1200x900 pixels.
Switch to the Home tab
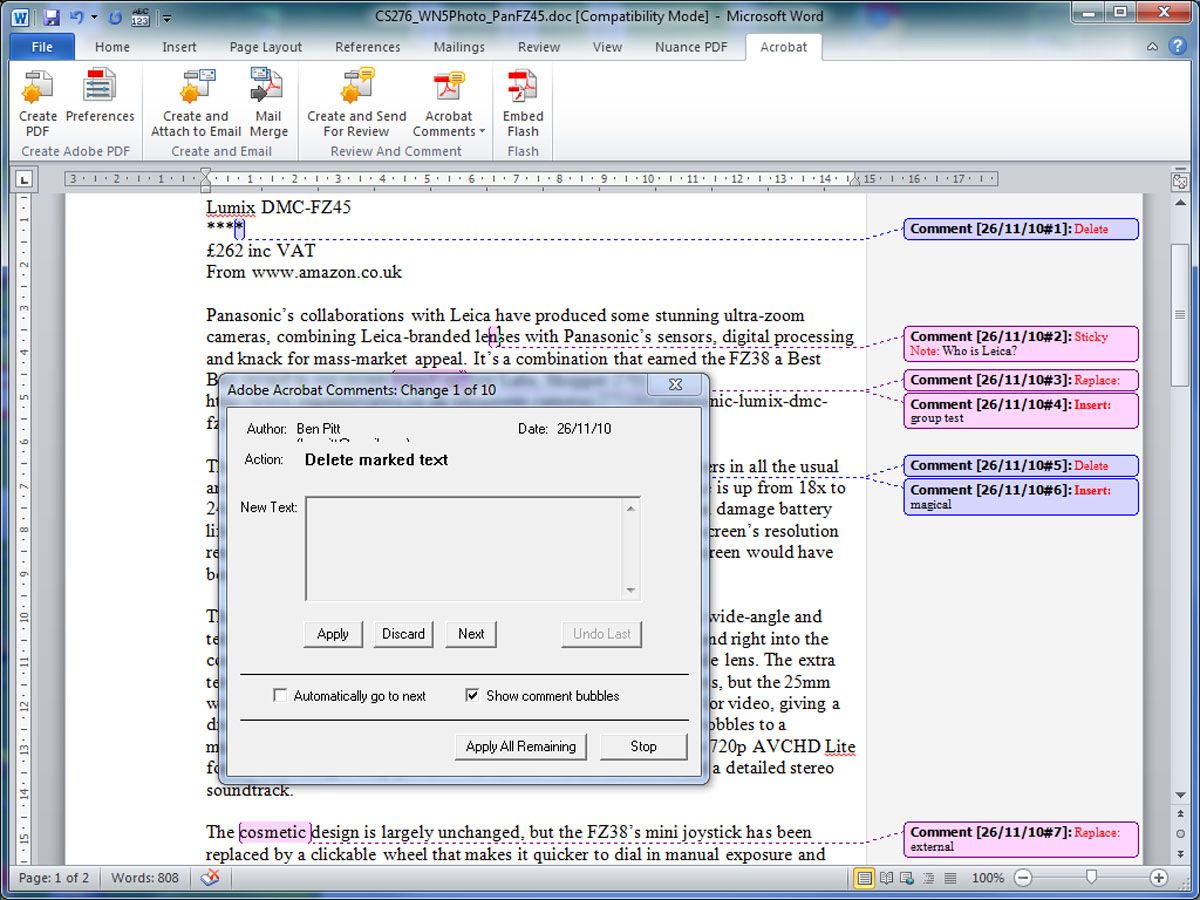click(112, 47)
